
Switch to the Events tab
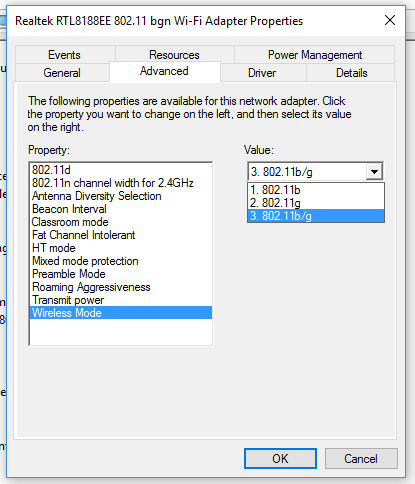coord(65,54)
